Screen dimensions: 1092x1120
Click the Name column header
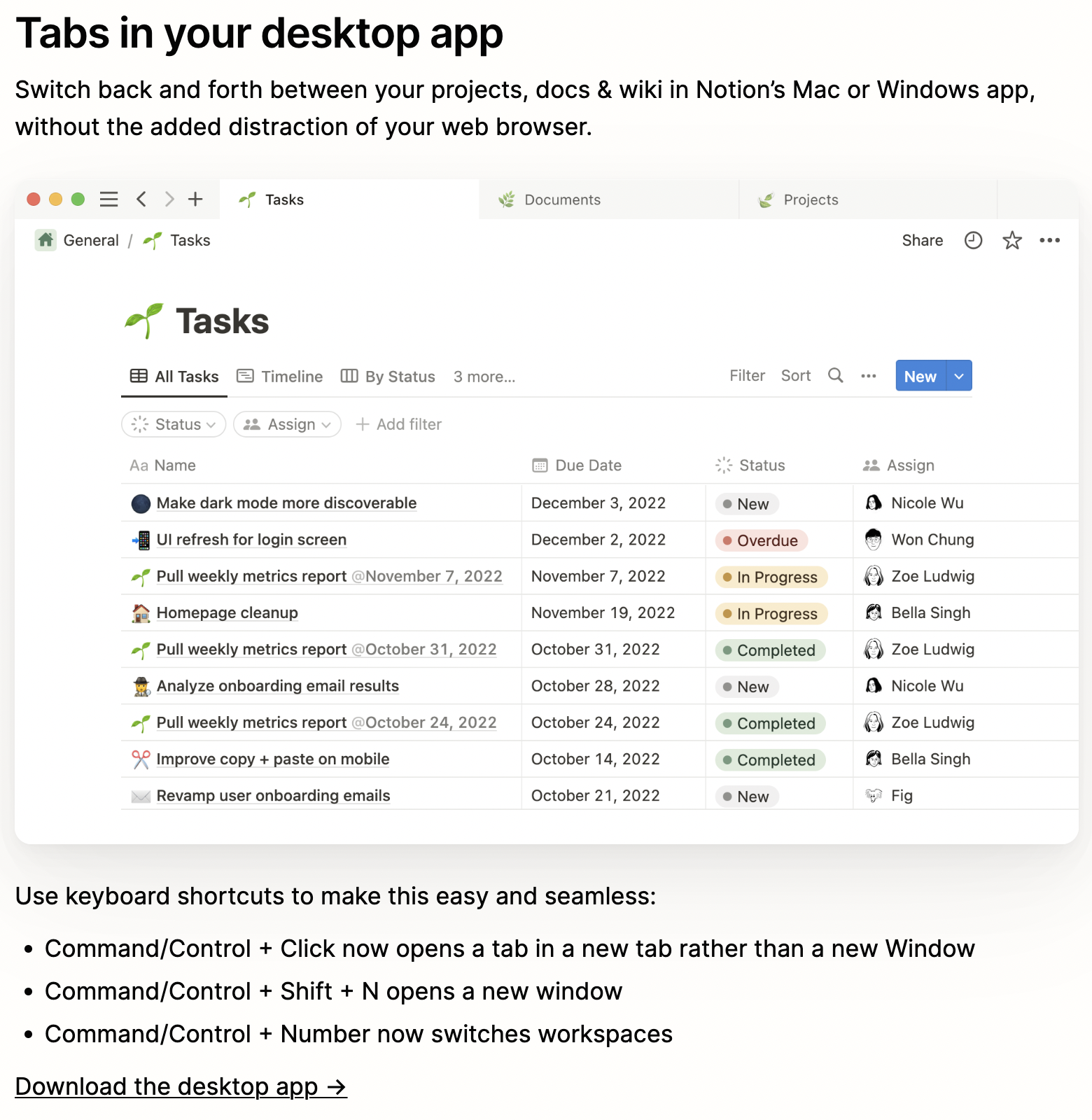pos(162,465)
